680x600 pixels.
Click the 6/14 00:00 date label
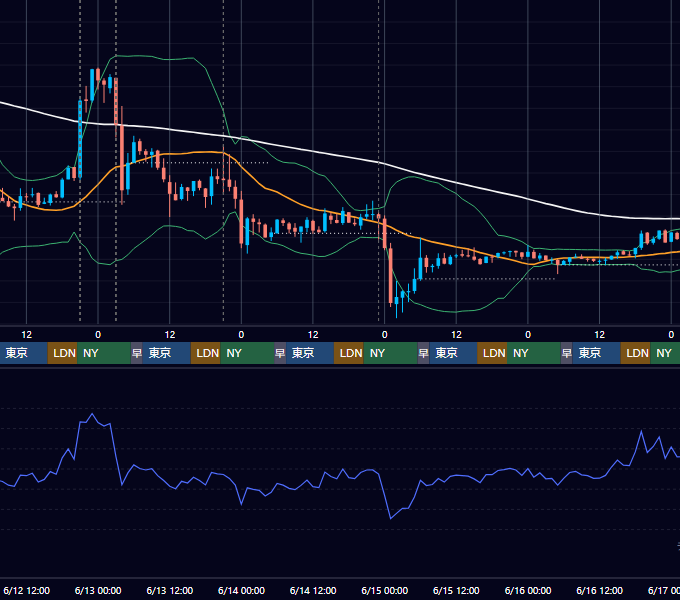click(x=241, y=590)
